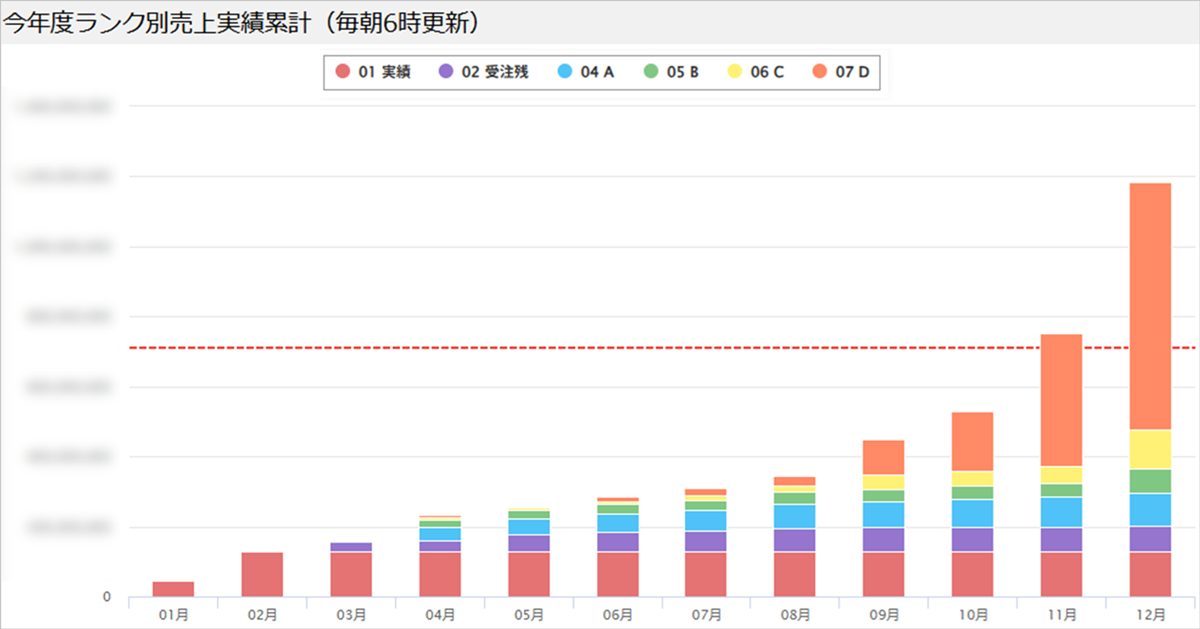Toggle the 04 A legend entry

tap(586, 72)
